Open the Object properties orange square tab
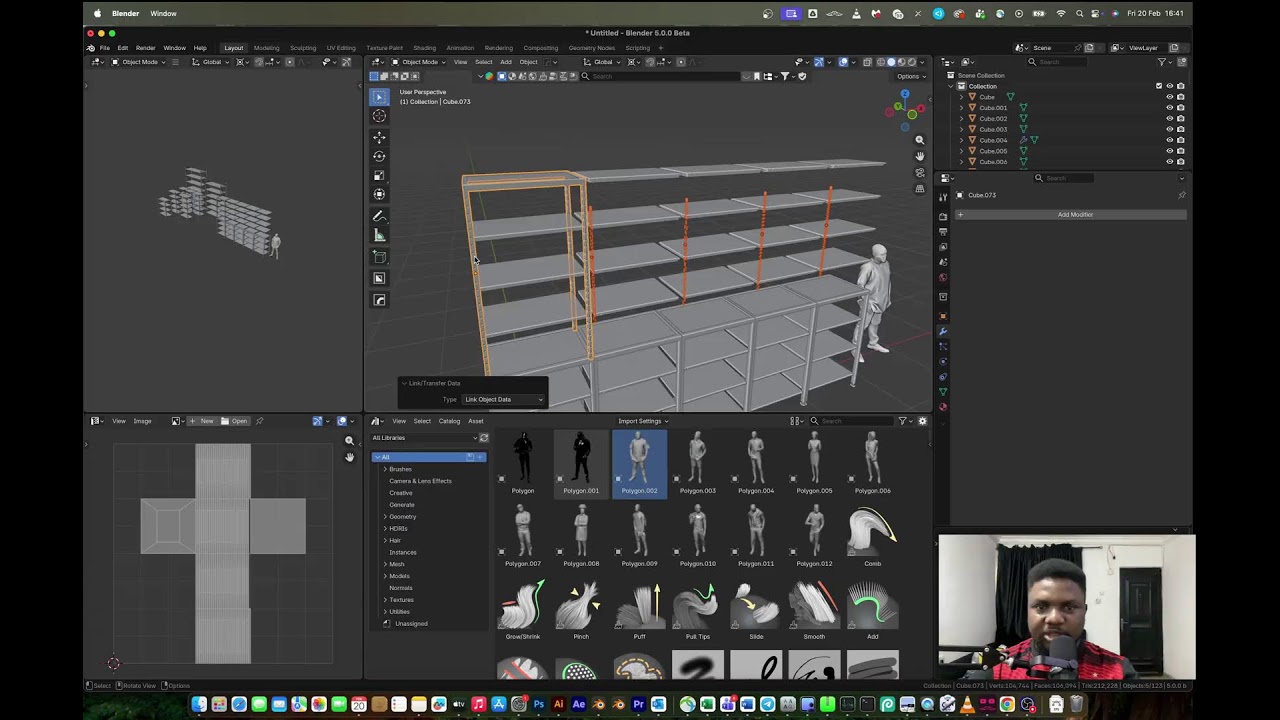 (943, 316)
